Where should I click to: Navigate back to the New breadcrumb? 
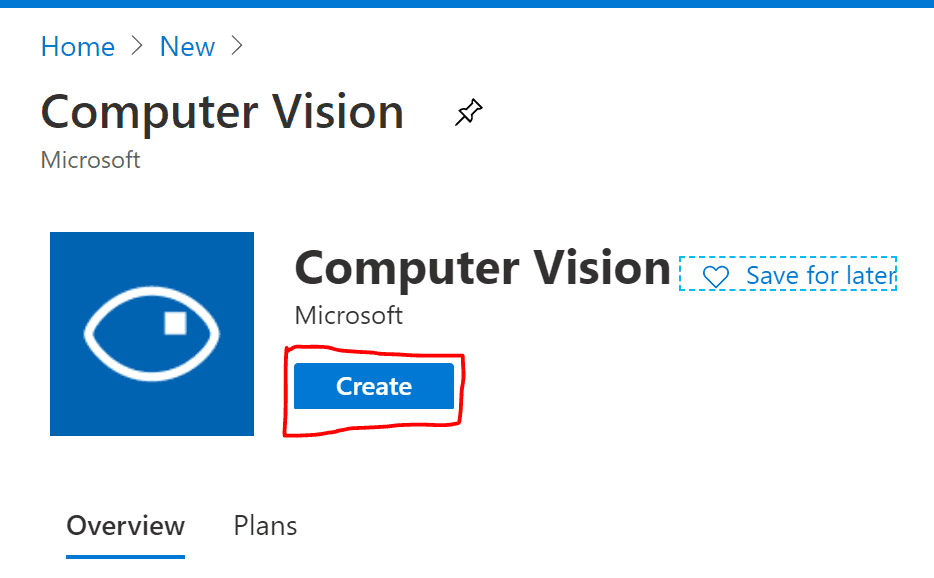point(187,46)
